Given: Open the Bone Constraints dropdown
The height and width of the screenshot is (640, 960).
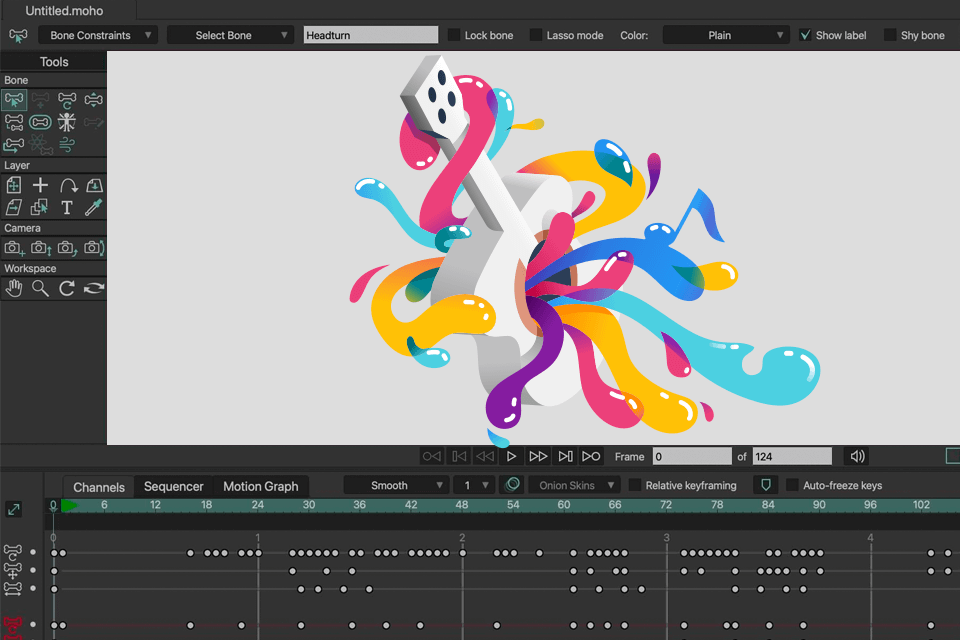Looking at the screenshot, I should (97, 35).
